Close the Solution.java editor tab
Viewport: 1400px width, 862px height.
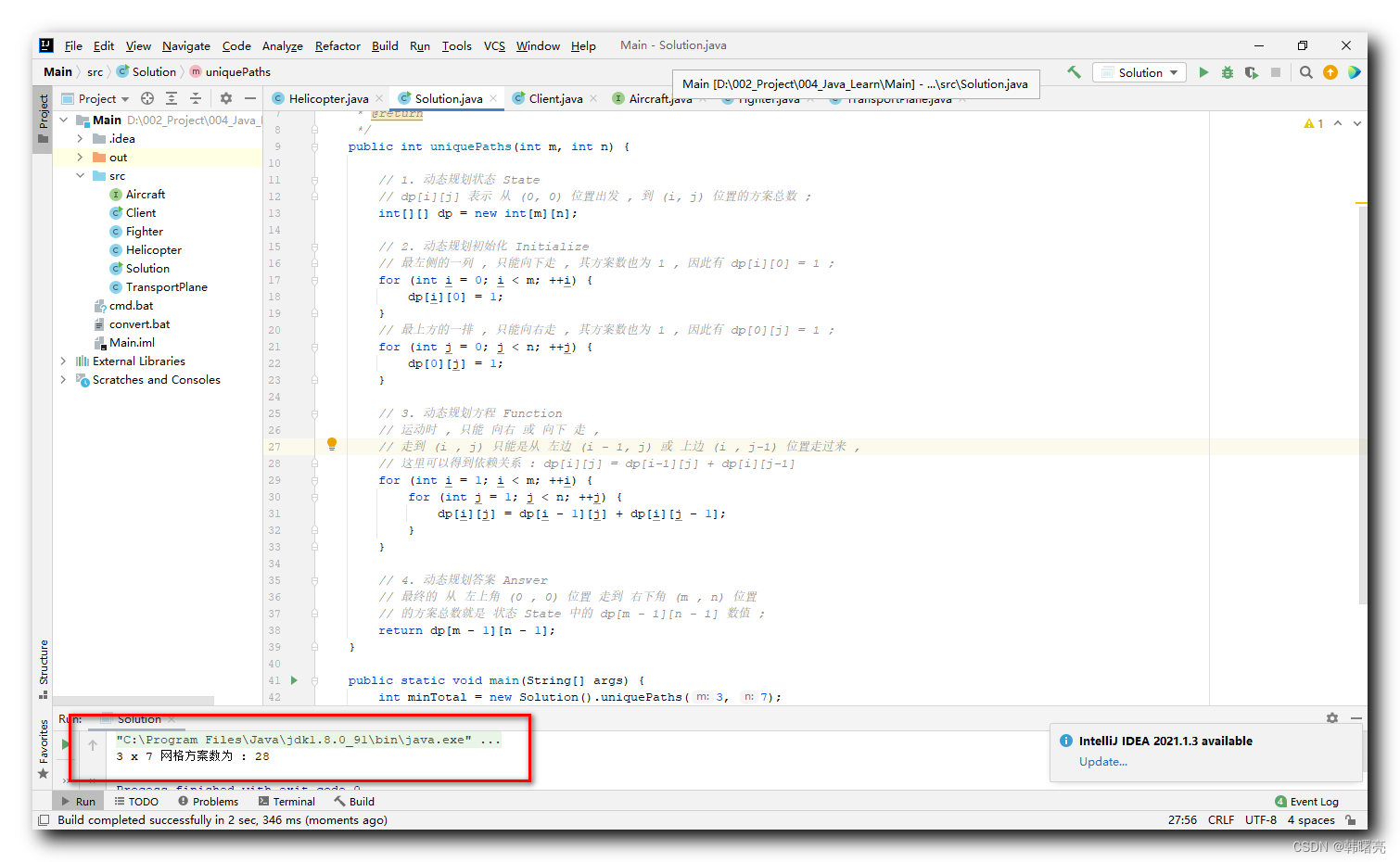point(493,99)
